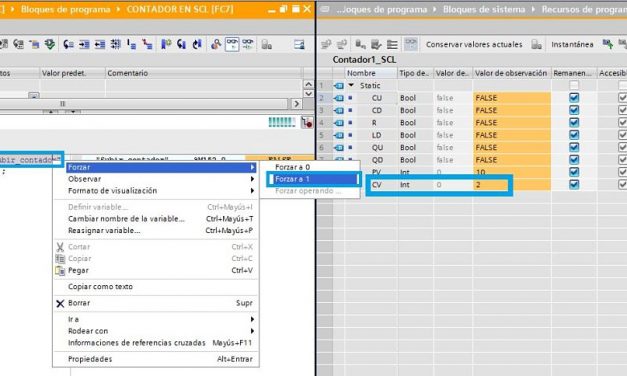Click the Nombre column header
Image resolution: width=627 pixels, height=376 pixels.
pos(370,73)
